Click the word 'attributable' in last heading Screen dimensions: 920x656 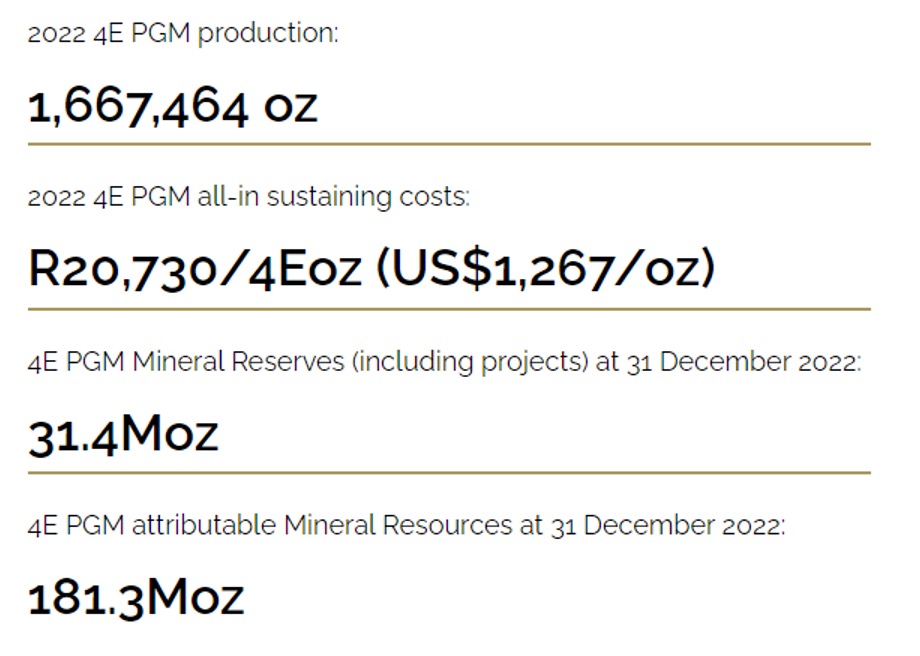pos(204,525)
